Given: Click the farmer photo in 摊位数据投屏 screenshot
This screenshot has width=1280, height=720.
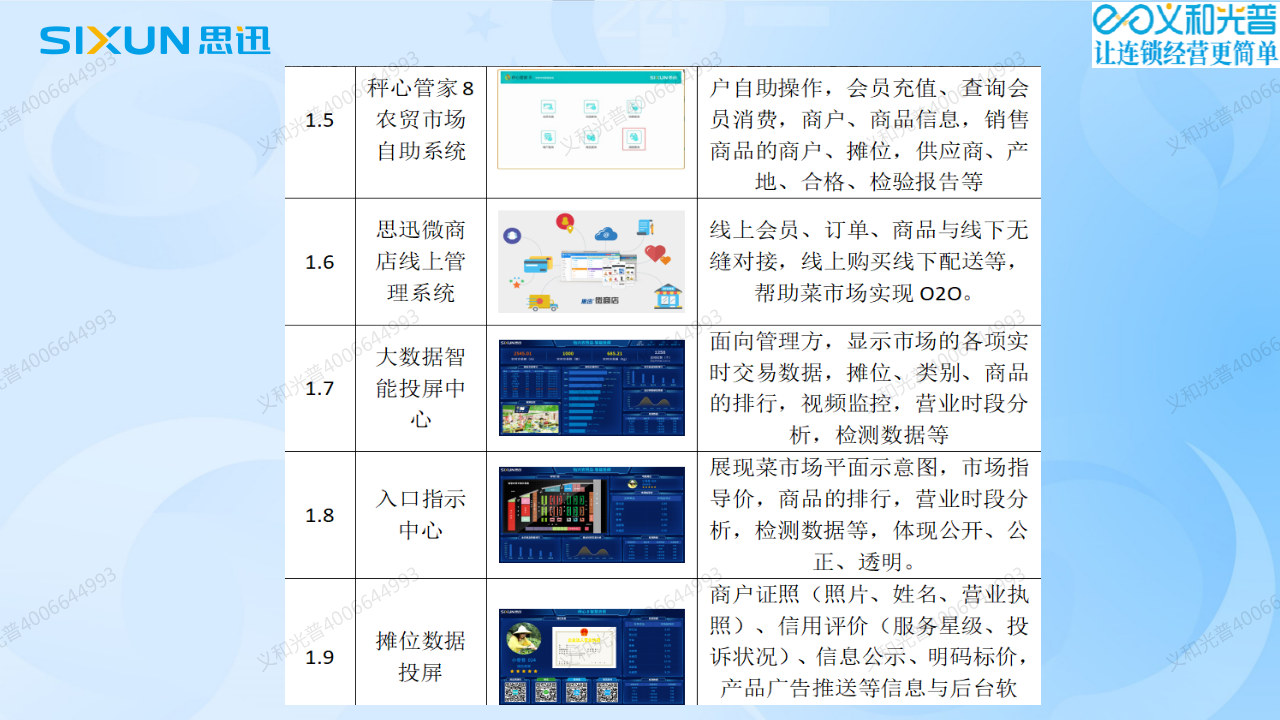Looking at the screenshot, I should [x=524, y=638].
